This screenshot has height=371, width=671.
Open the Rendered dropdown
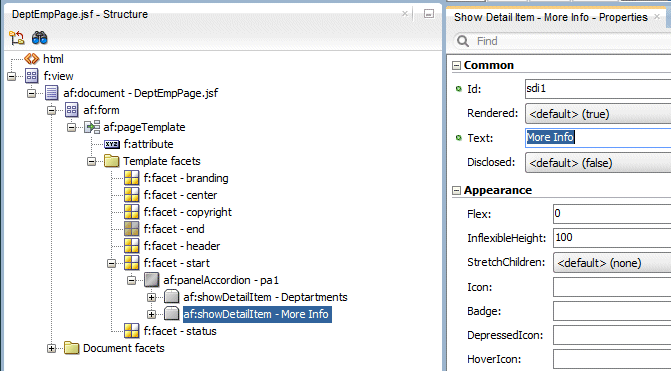[598, 114]
